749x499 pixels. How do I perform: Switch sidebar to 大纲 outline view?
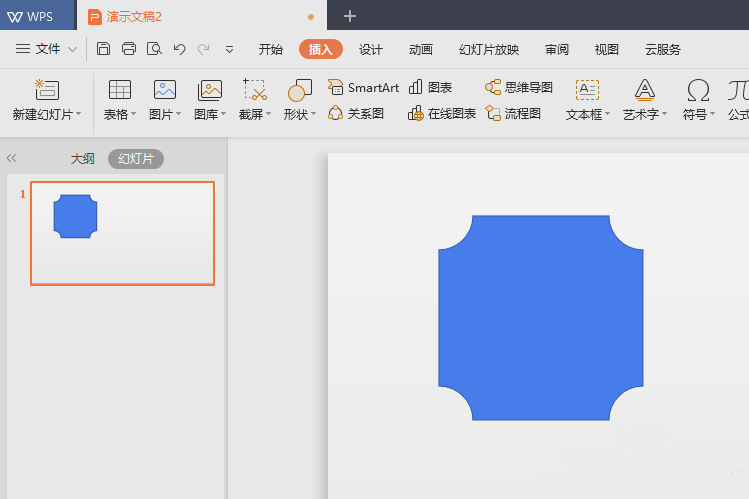pos(82,158)
